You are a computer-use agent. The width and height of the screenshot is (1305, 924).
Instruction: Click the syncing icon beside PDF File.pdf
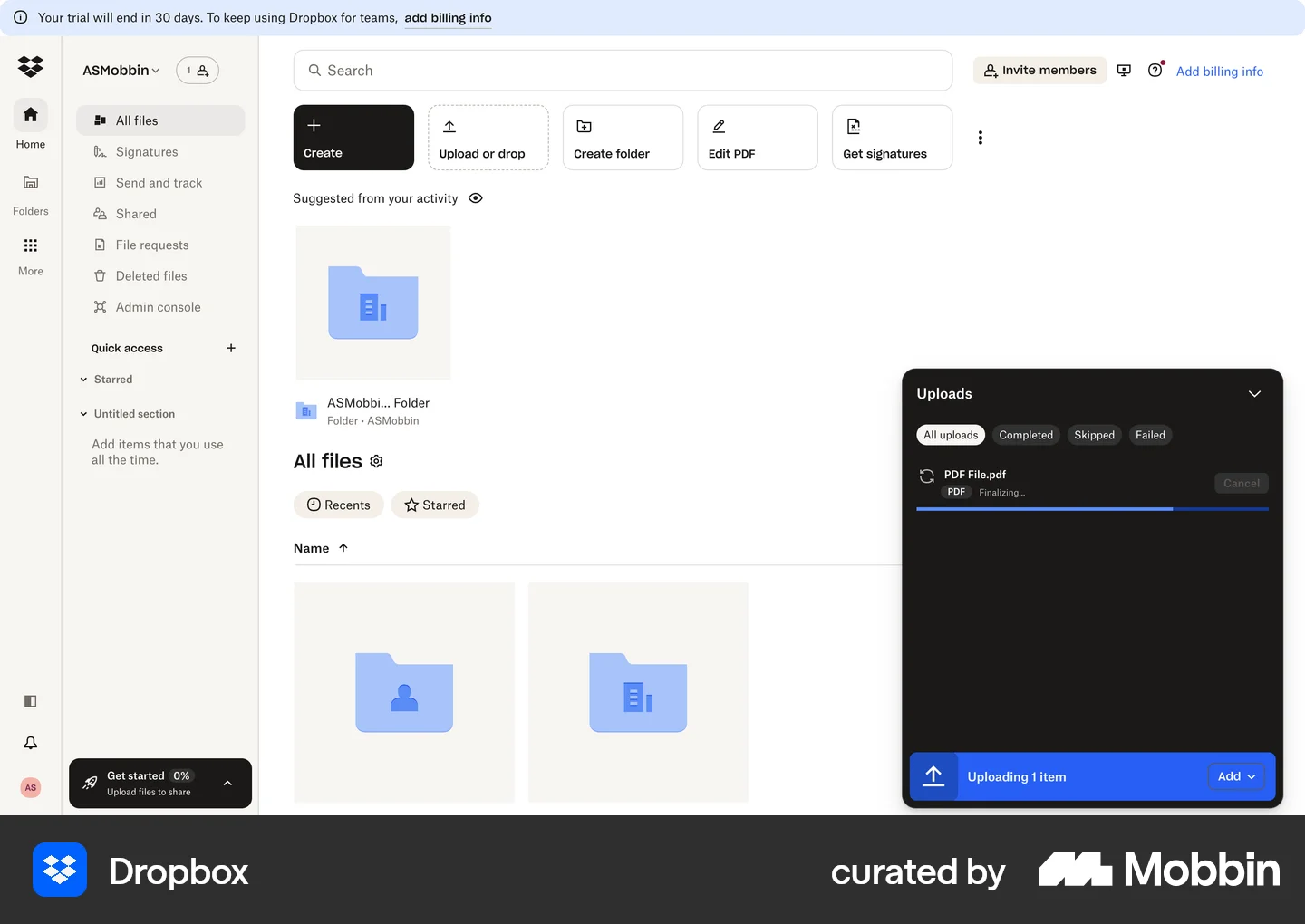(927, 476)
